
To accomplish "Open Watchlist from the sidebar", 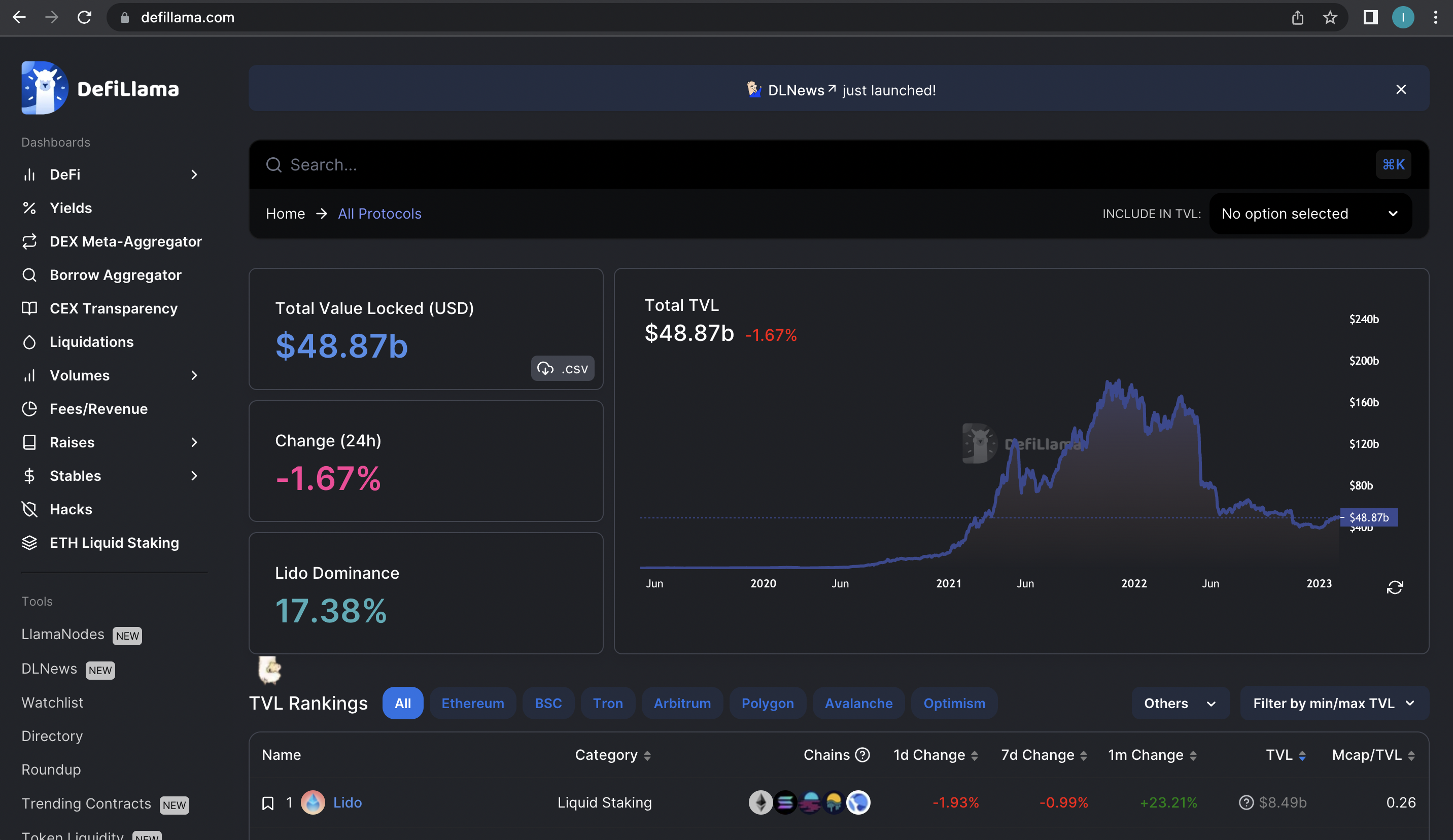I will (x=52, y=703).
